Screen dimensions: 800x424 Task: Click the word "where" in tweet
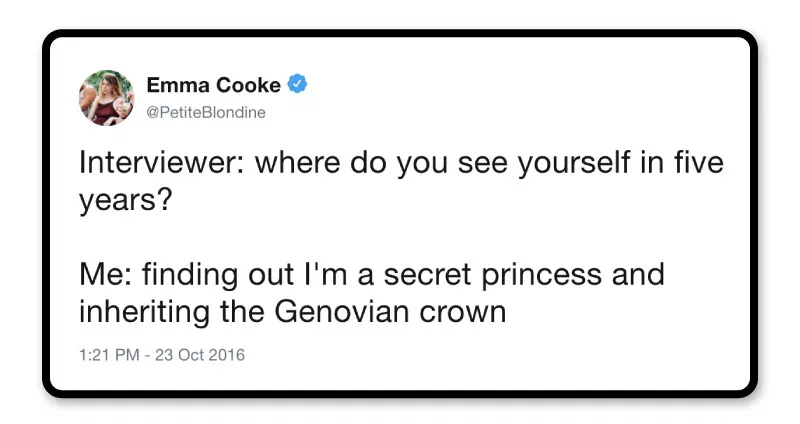299,163
